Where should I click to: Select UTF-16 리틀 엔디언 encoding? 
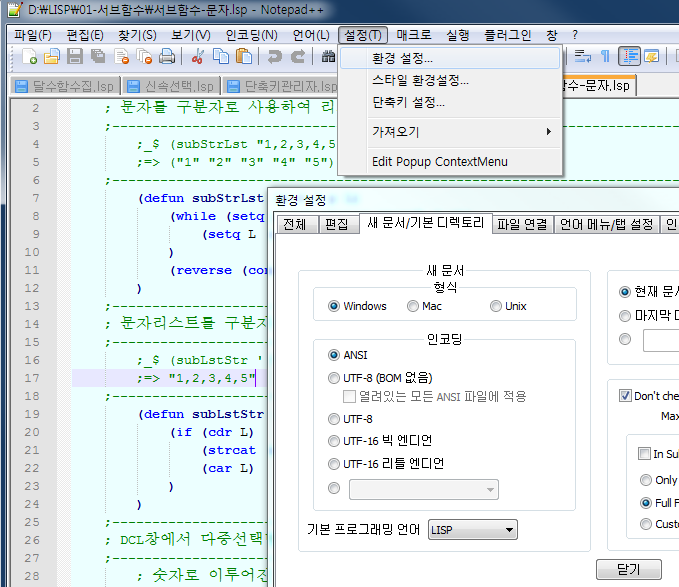click(x=334, y=463)
